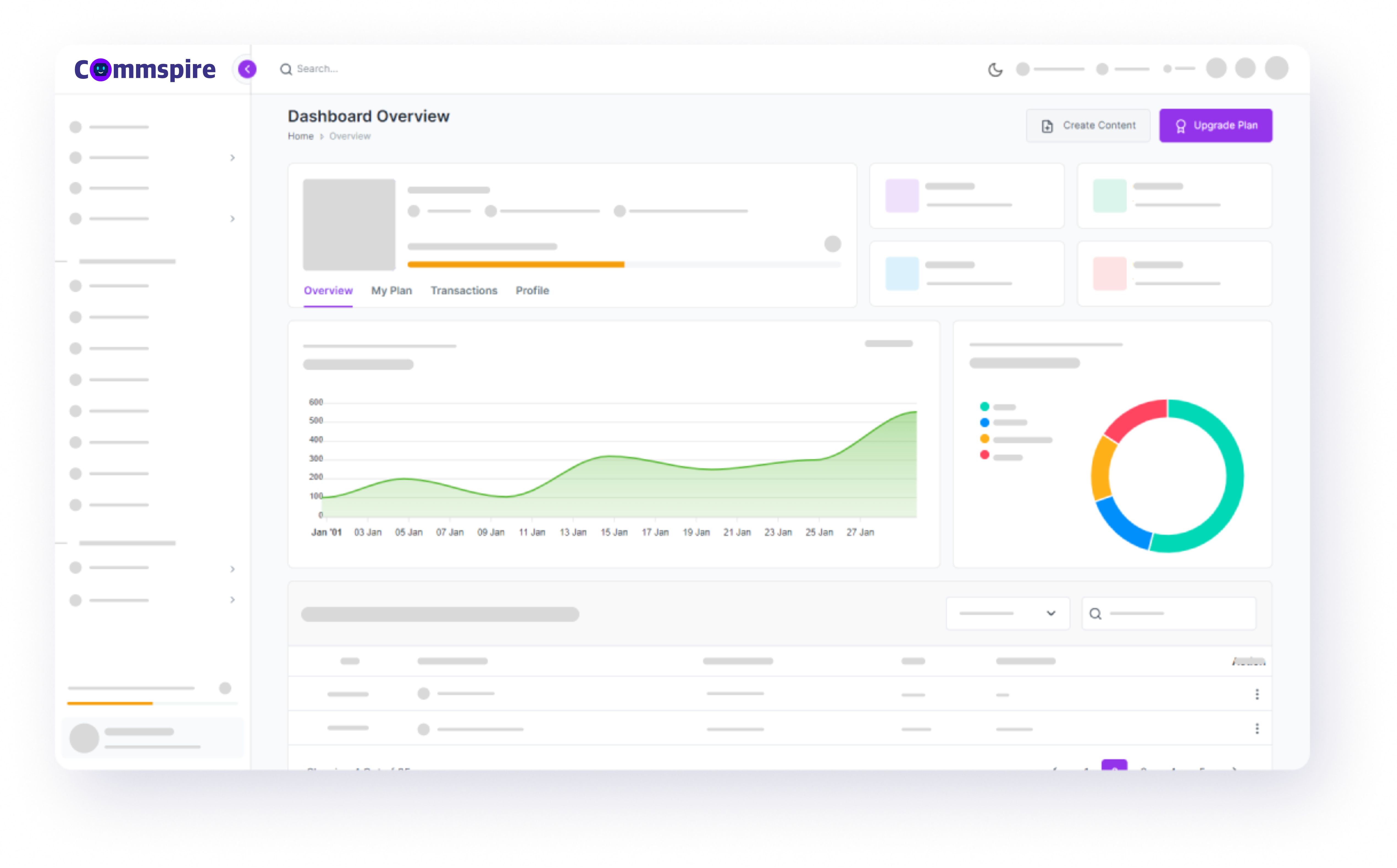Click the Commspire logo
Screen dimensions: 1397x868
coord(145,70)
